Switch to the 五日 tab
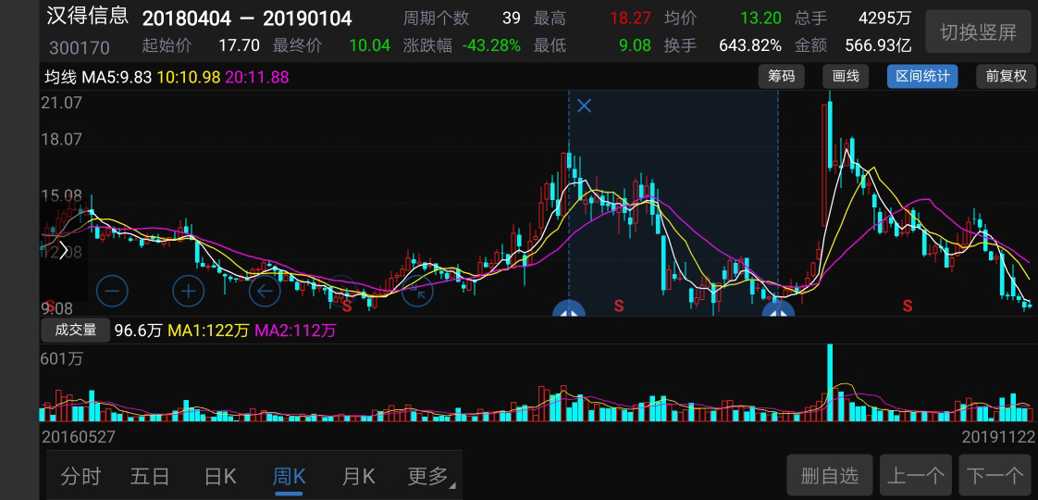The width and height of the screenshot is (1038, 500). [x=150, y=476]
